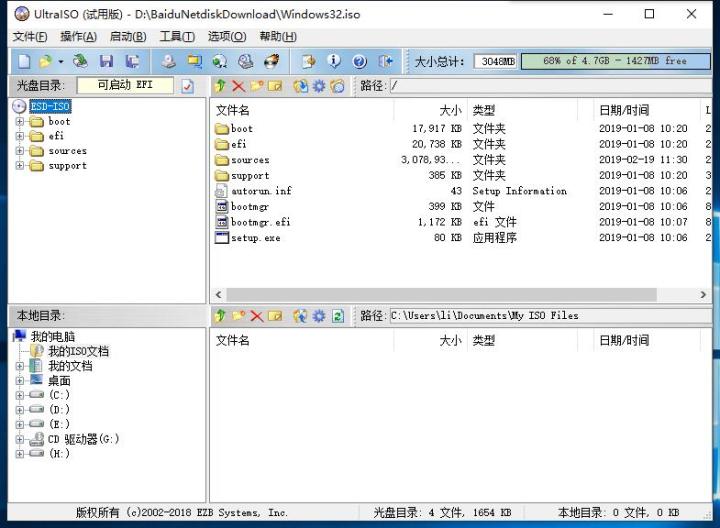Viewport: 720px width, 528px height.
Task: Expand the CD 驱动器(G:) node
Action: point(20,439)
